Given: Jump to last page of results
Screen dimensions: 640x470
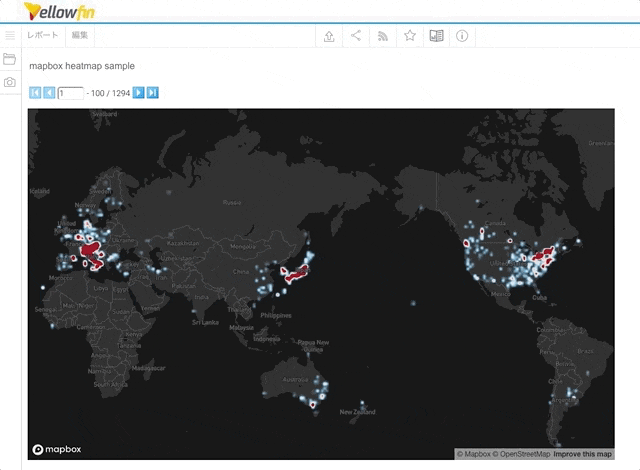Looking at the screenshot, I should point(153,93).
